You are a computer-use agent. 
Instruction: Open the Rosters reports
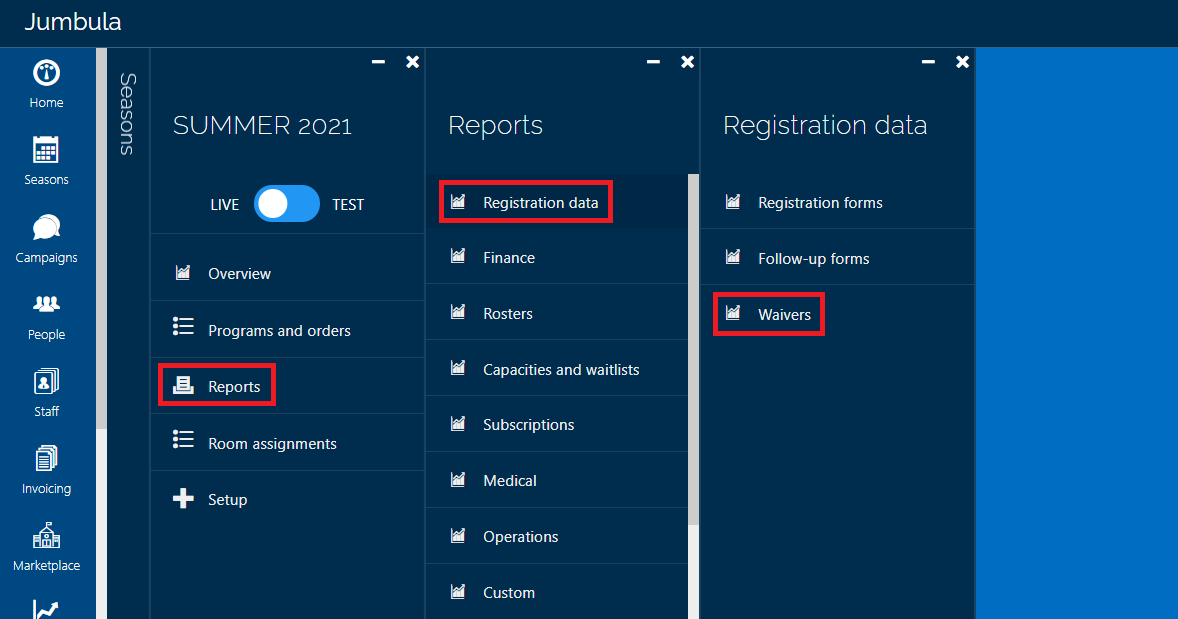tap(557, 313)
